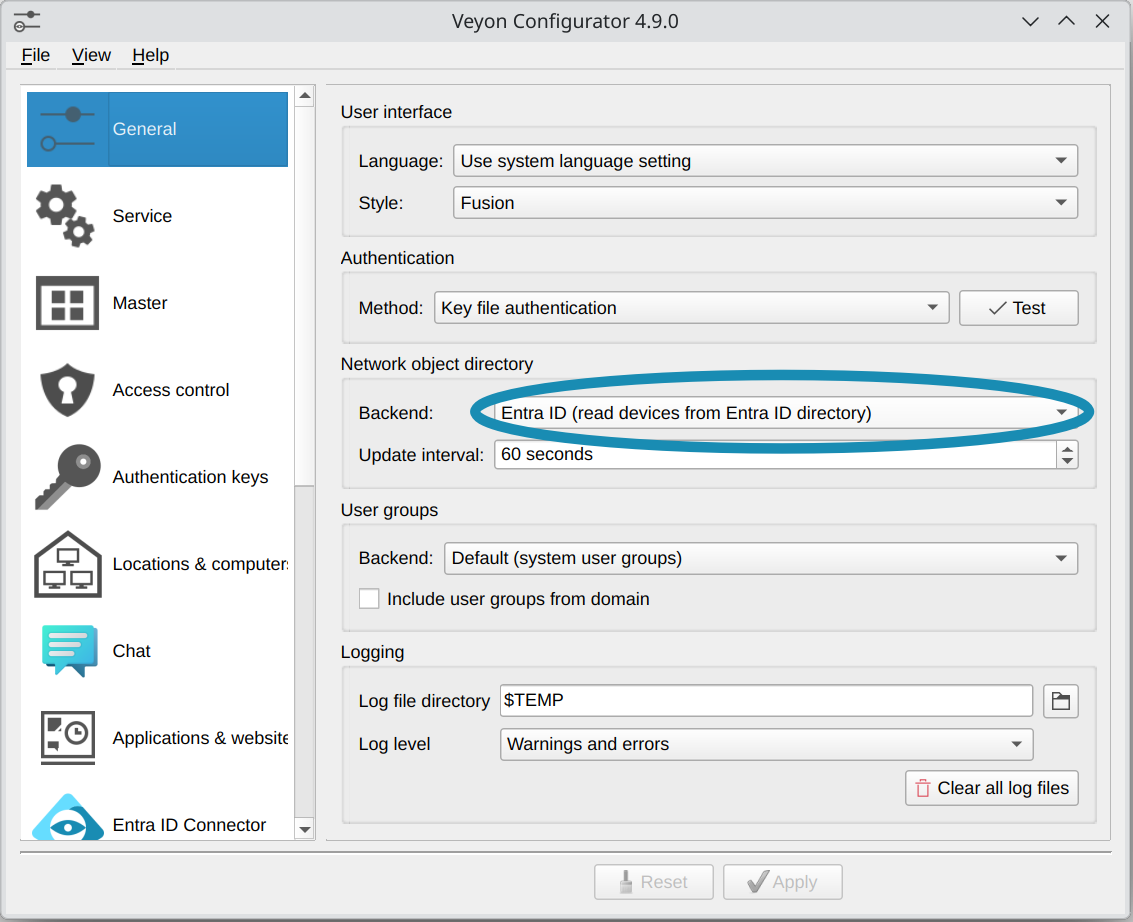Open the Chat speech bubble icon
The width and height of the screenshot is (1133, 922).
pyautogui.click(x=68, y=651)
